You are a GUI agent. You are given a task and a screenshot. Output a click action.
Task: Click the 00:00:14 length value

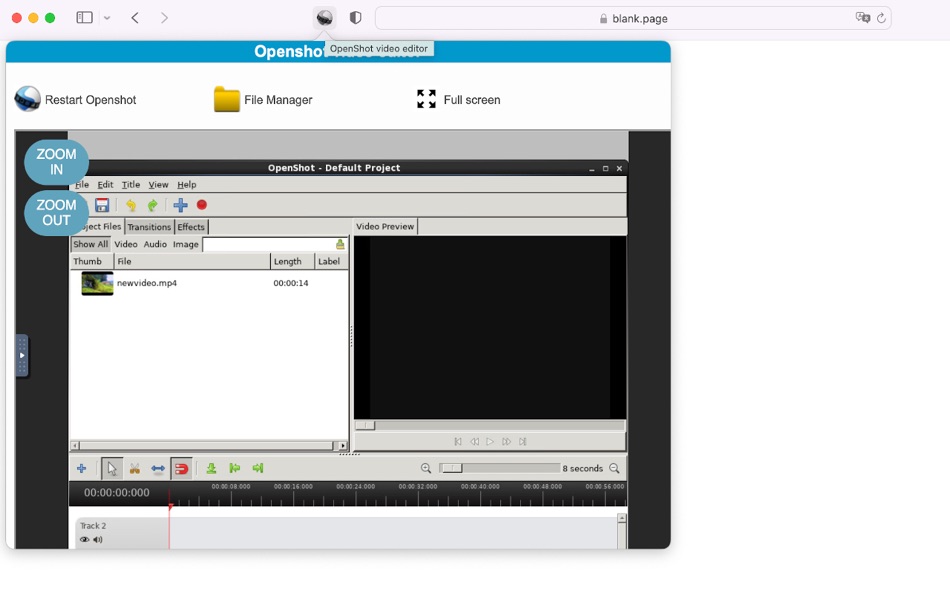(x=291, y=283)
